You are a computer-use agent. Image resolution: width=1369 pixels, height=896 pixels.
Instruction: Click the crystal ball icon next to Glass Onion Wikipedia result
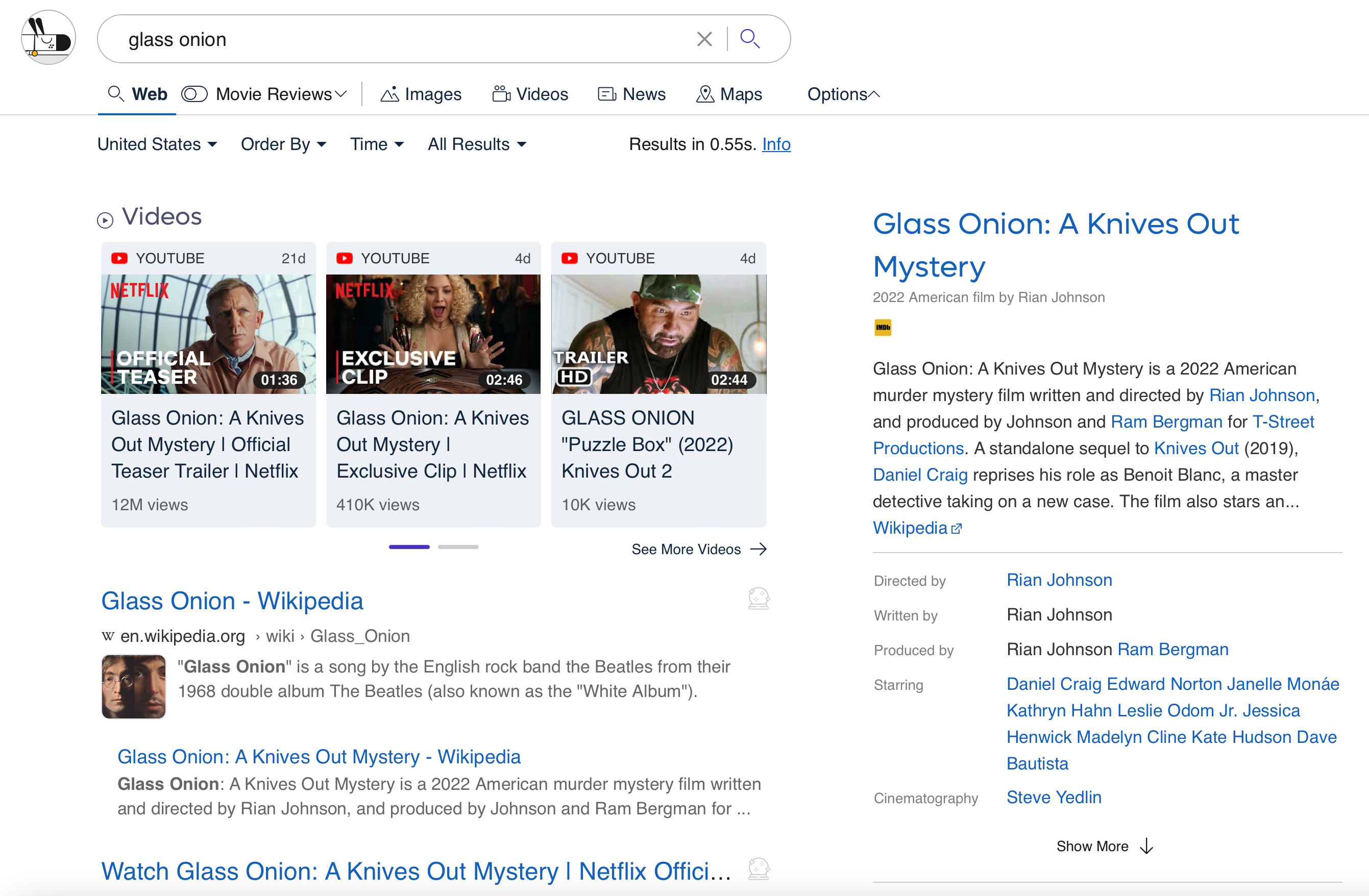[758, 598]
